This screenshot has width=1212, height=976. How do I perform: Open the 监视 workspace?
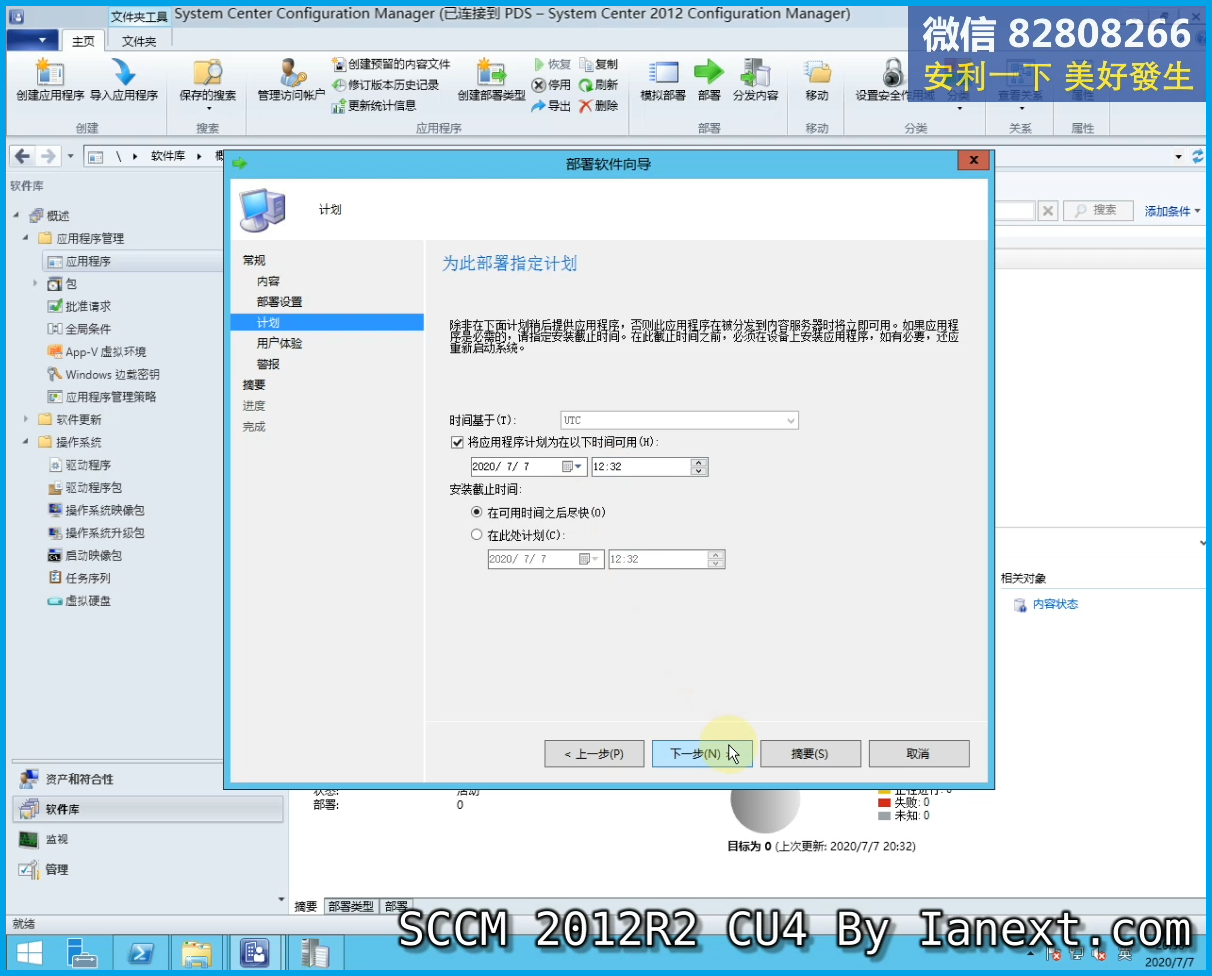click(57, 839)
